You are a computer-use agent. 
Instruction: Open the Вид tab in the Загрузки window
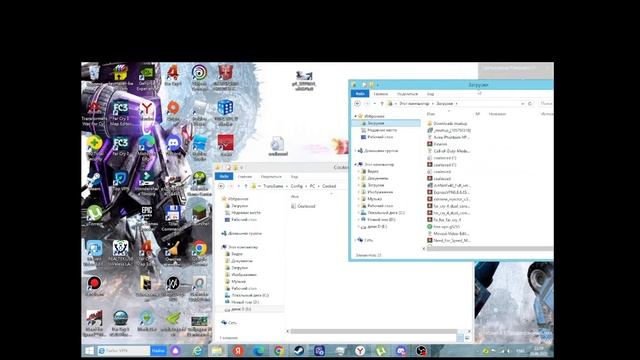[430, 94]
